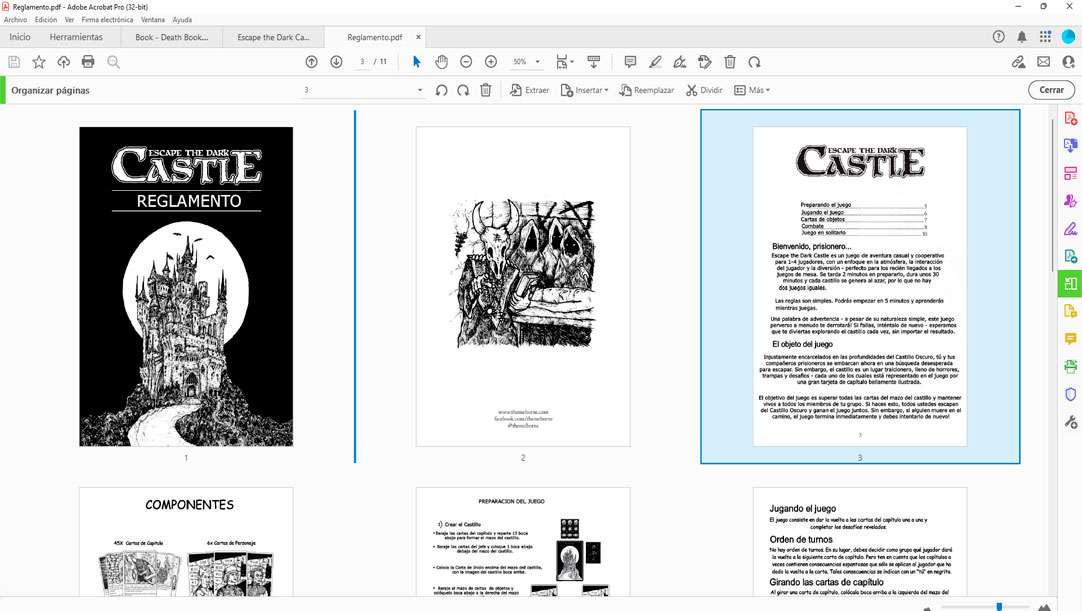Click the current page number field
The width and height of the screenshot is (1082, 611).
pyautogui.click(x=362, y=62)
